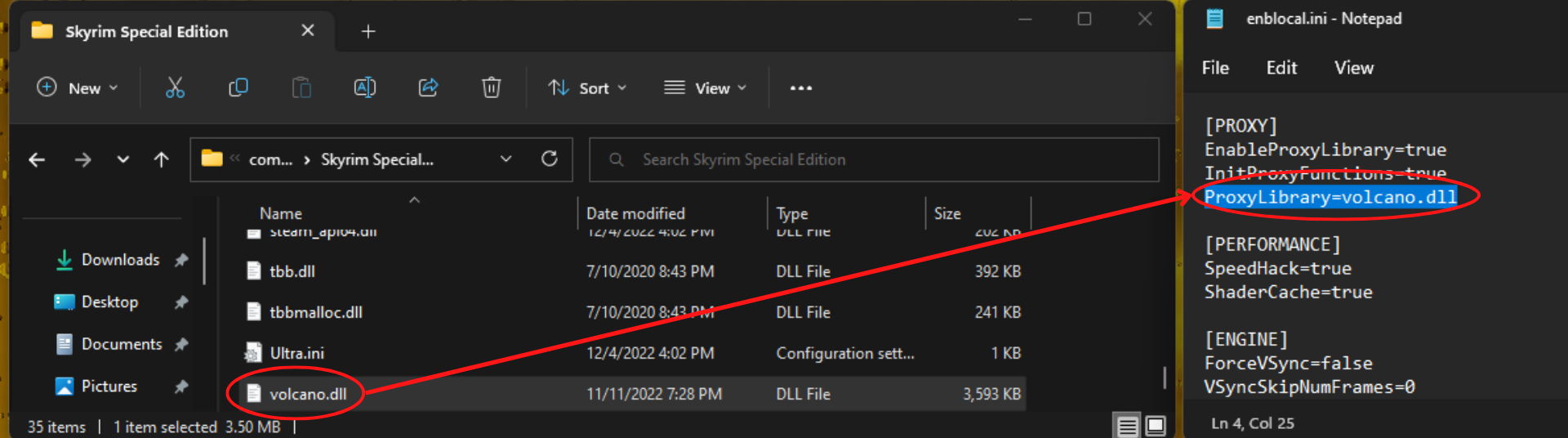1568x438 pixels.
Task: Close the Skyrim Special Edition tab
Action: [x=308, y=30]
